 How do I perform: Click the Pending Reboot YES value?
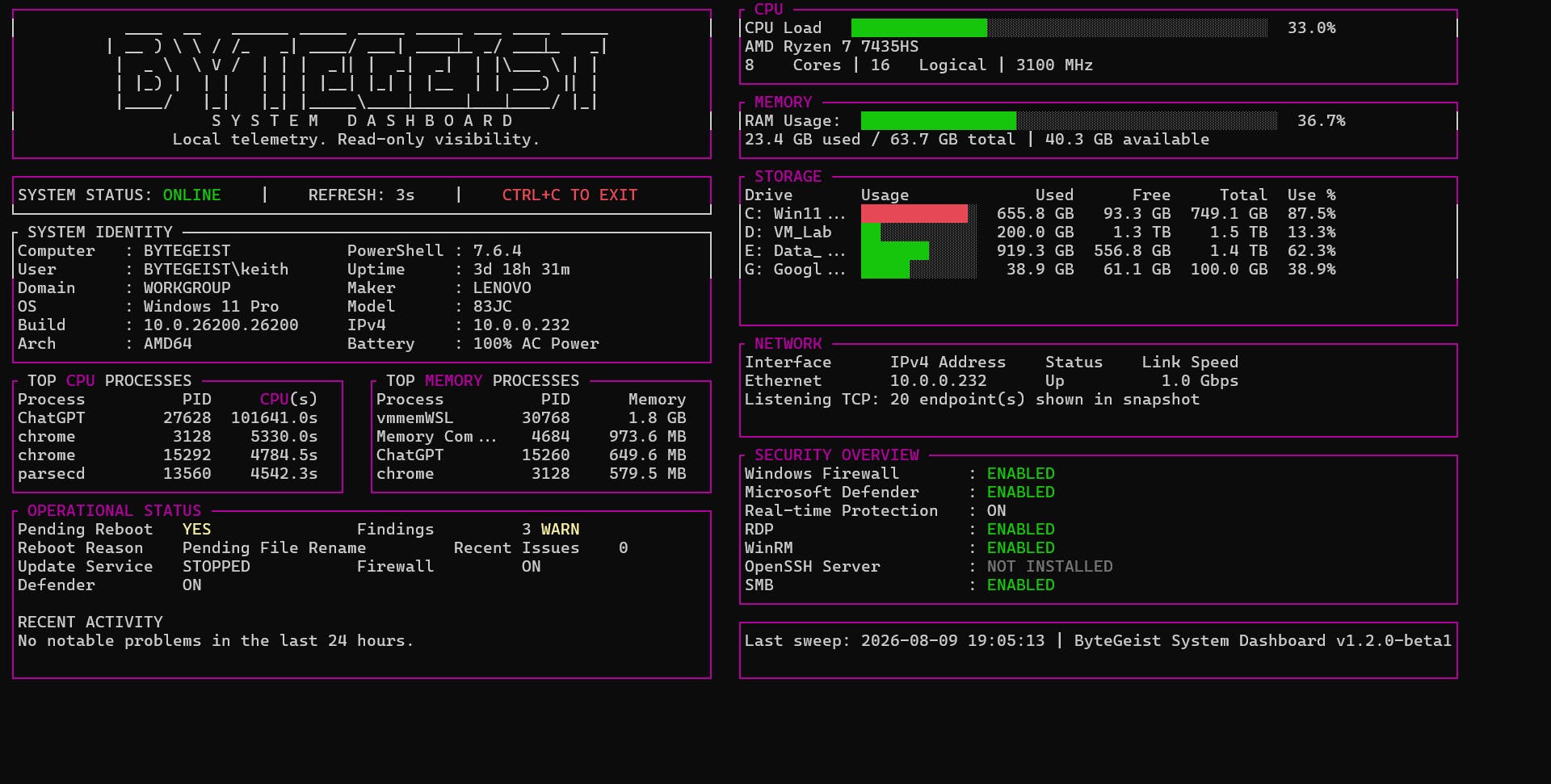[x=197, y=529]
